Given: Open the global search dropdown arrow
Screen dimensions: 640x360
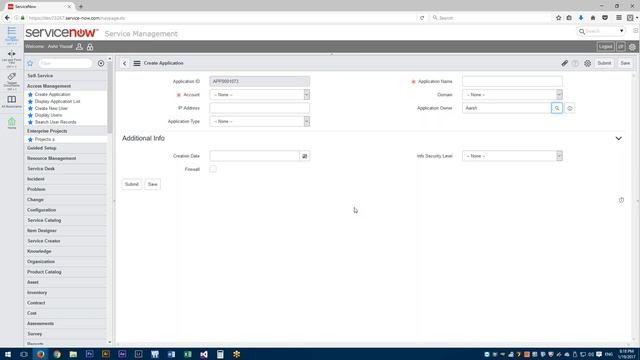Looking at the screenshot, I should coord(622,31).
